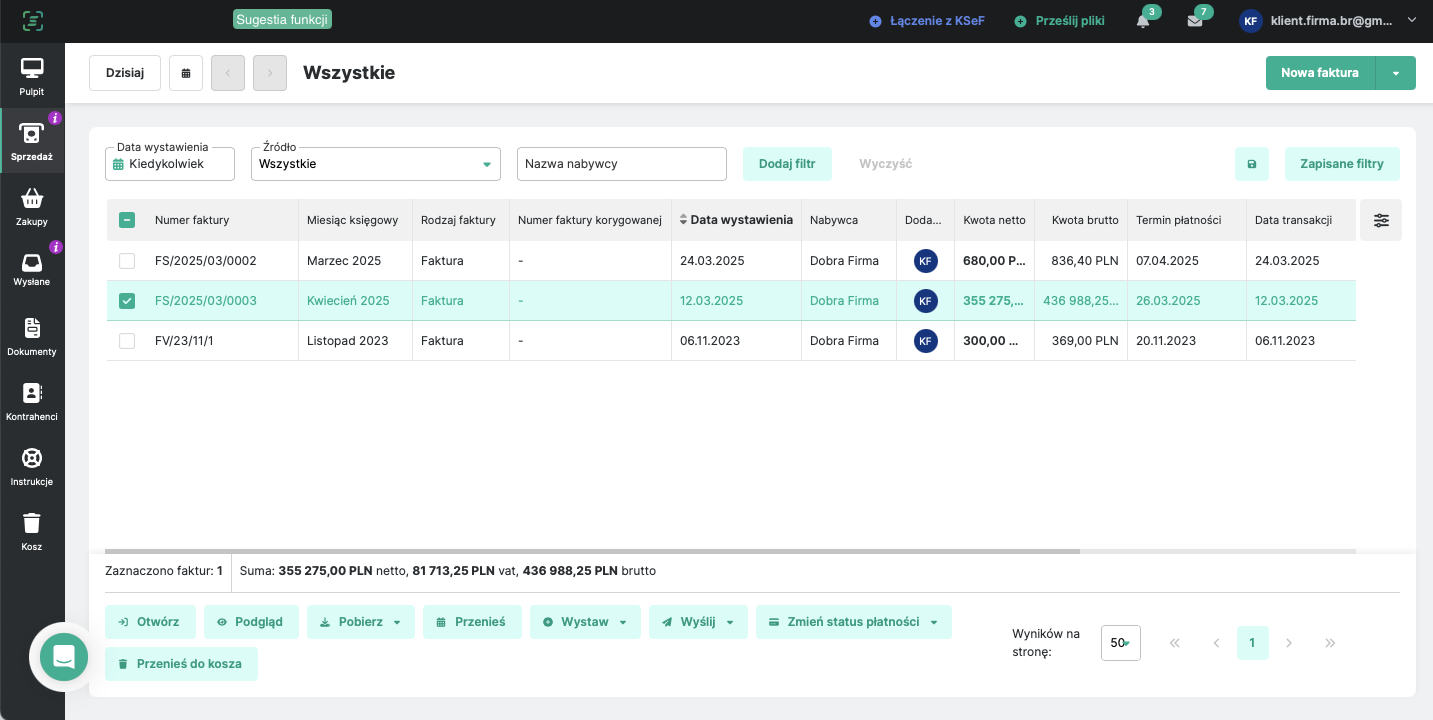Screen dimensions: 1433x720
Task: Toggle the select-all header checkbox
Action: tap(127, 220)
